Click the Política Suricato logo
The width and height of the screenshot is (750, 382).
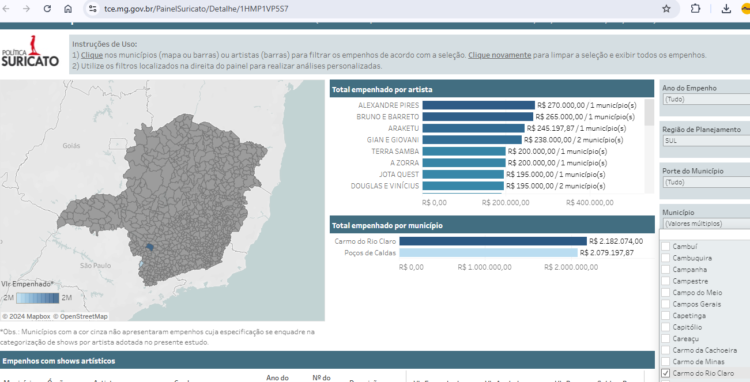tap(30, 51)
